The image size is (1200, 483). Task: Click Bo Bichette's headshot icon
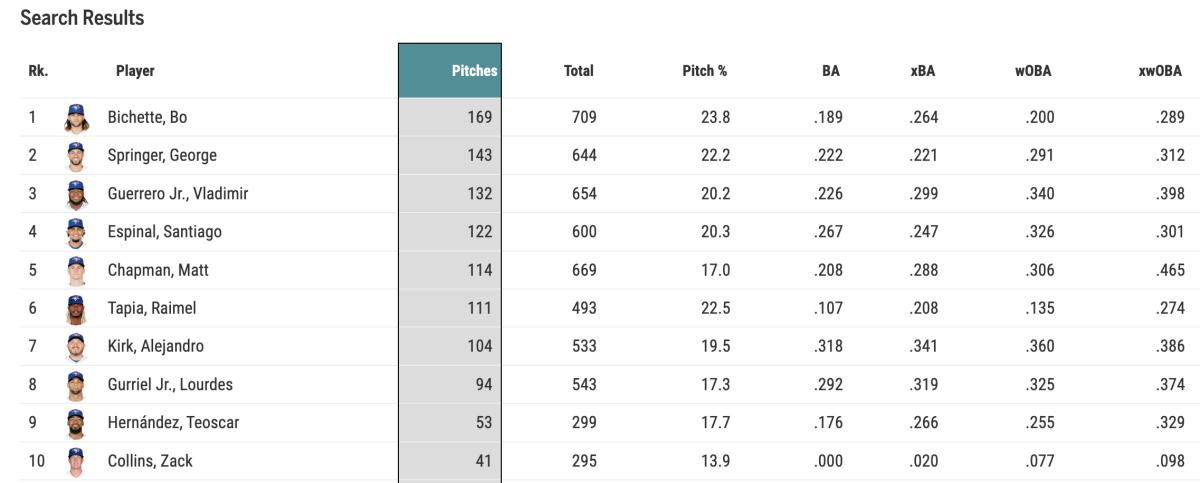click(75, 118)
